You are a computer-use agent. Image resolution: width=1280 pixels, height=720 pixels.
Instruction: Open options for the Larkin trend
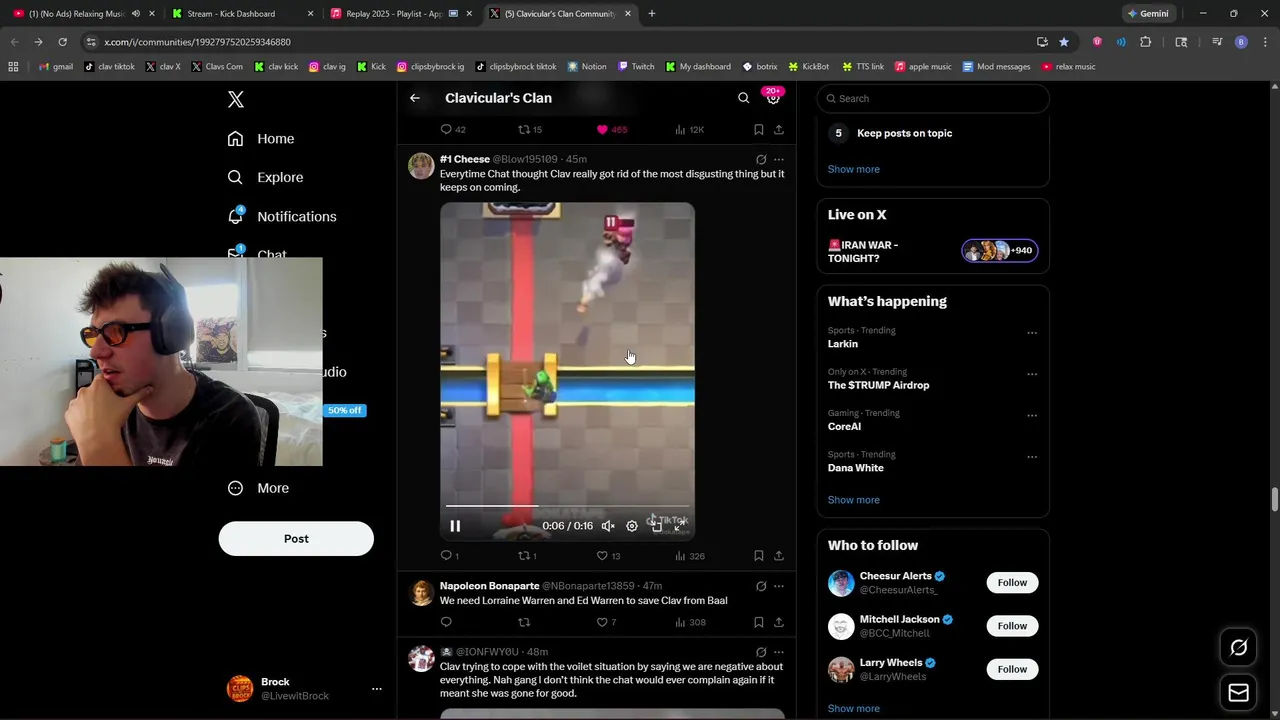[x=1032, y=333]
